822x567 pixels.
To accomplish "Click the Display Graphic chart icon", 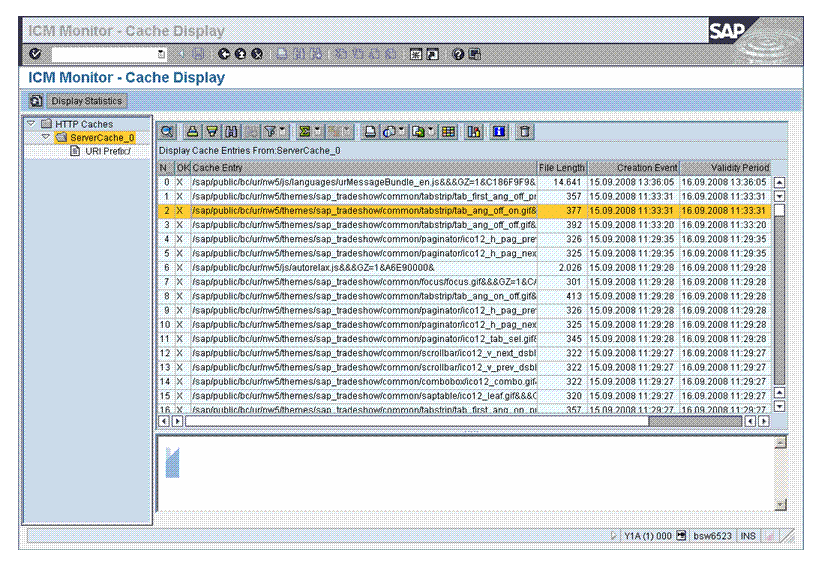I will click(474, 132).
